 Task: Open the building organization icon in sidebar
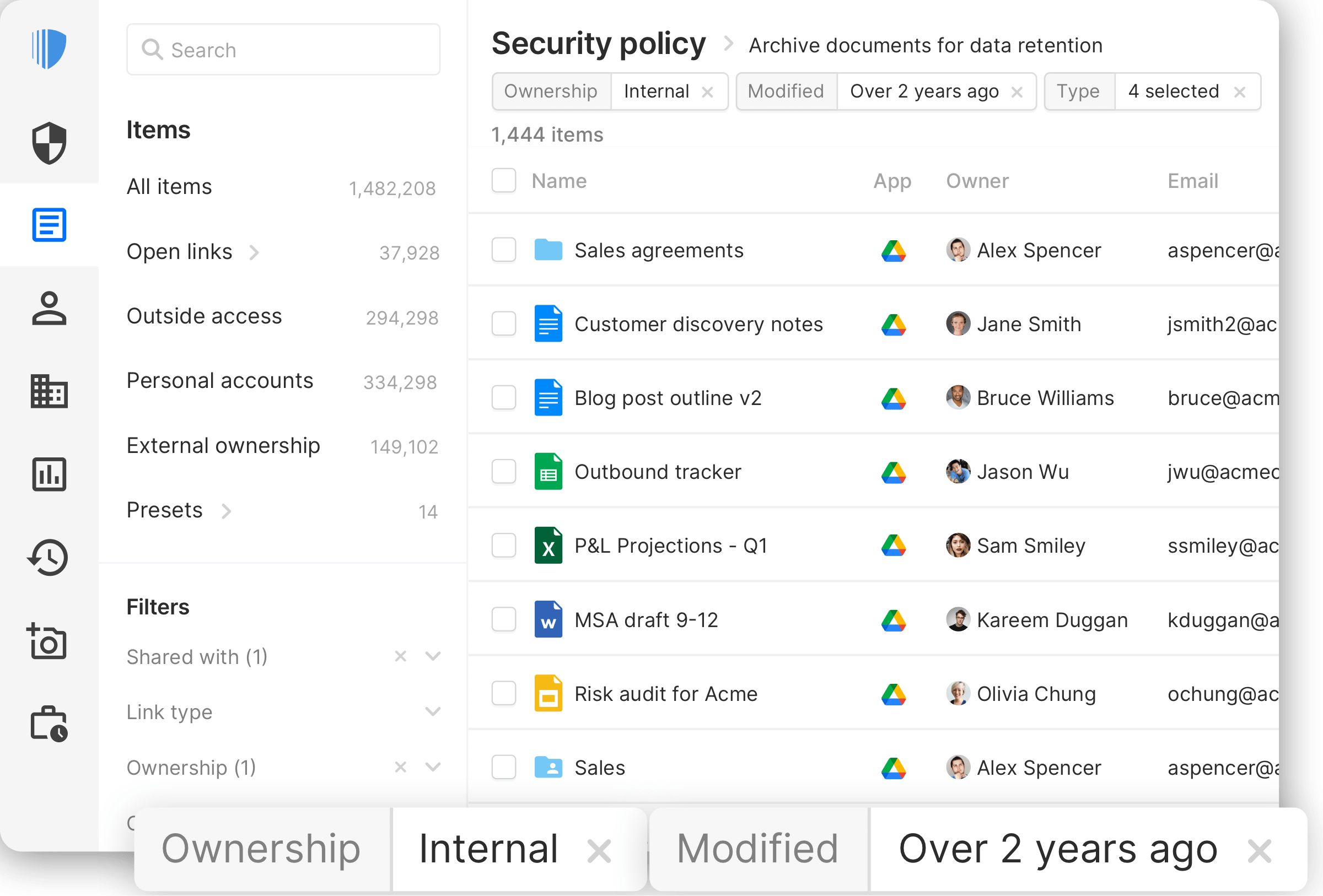tap(49, 391)
